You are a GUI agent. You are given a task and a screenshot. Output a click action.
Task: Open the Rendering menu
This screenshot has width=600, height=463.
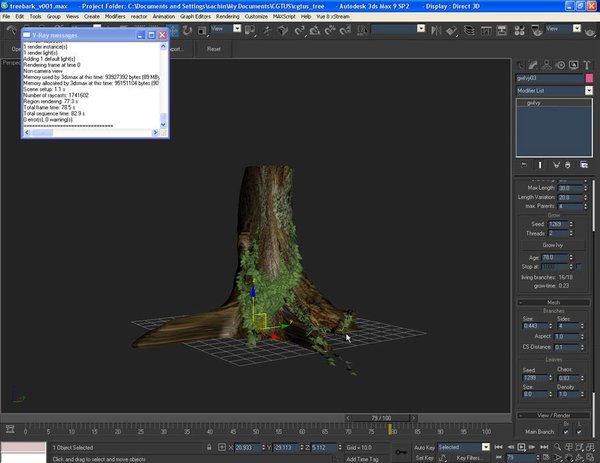point(227,17)
